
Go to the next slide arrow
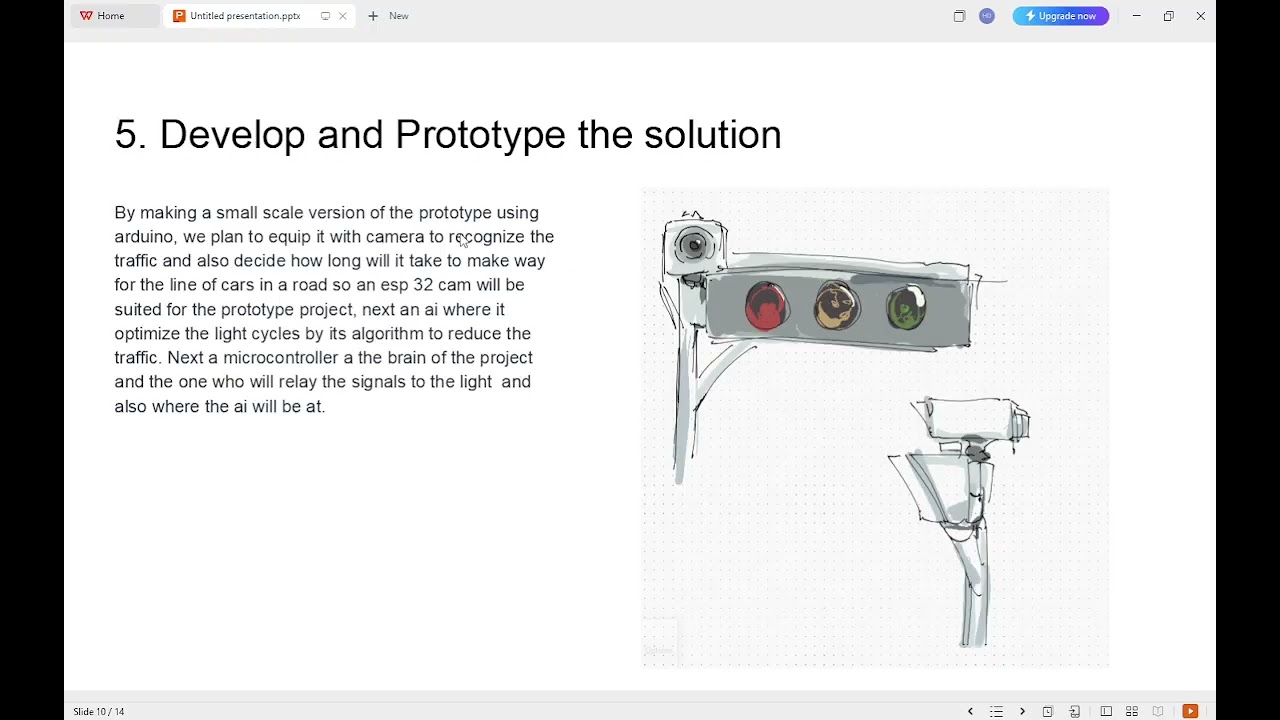[1022, 712]
